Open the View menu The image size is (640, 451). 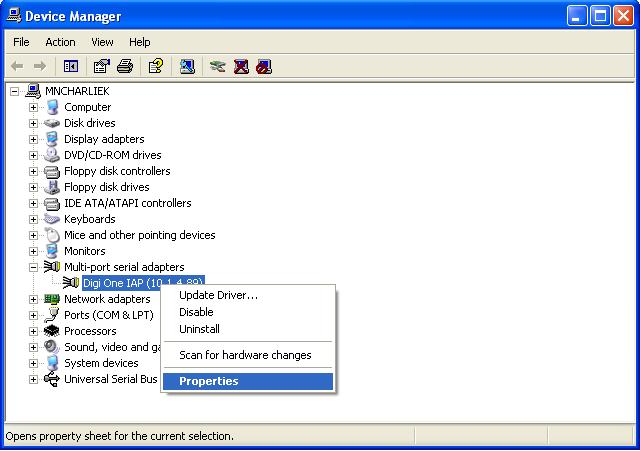tap(102, 42)
